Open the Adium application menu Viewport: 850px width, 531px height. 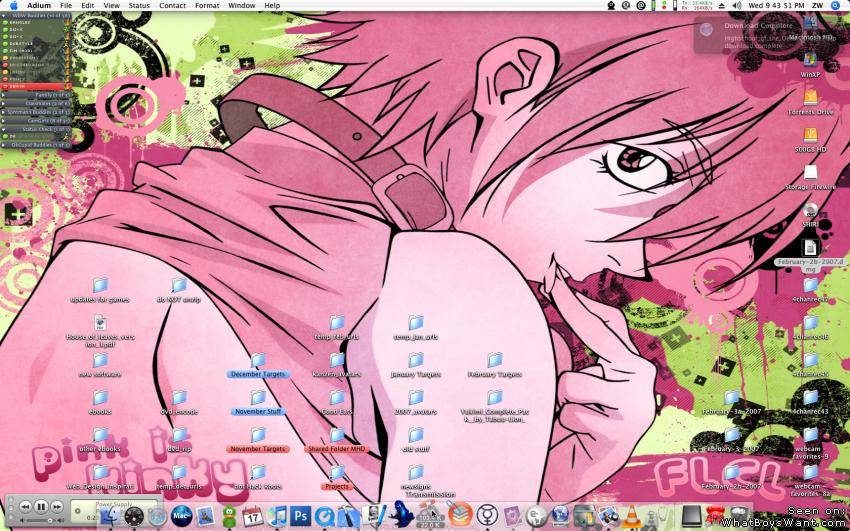point(39,5)
